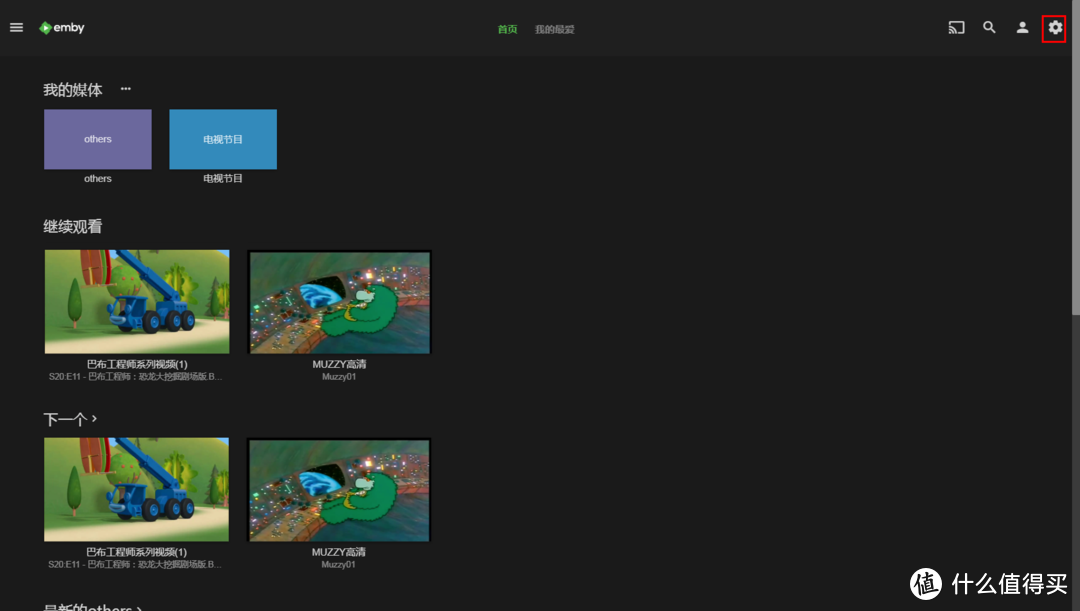The height and width of the screenshot is (611, 1080).
Task: Resume 巴布工程师 thumbnail in 继续观看
Action: (x=137, y=302)
